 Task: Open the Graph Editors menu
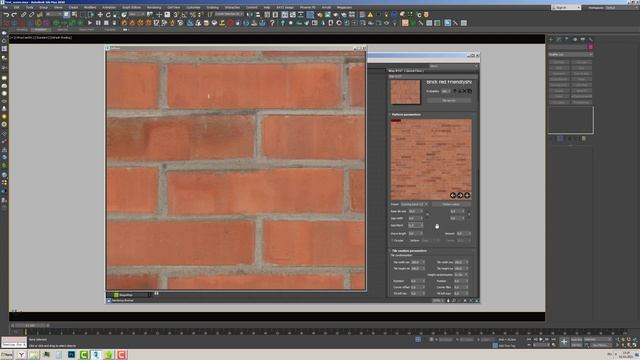pyautogui.click(x=131, y=7)
